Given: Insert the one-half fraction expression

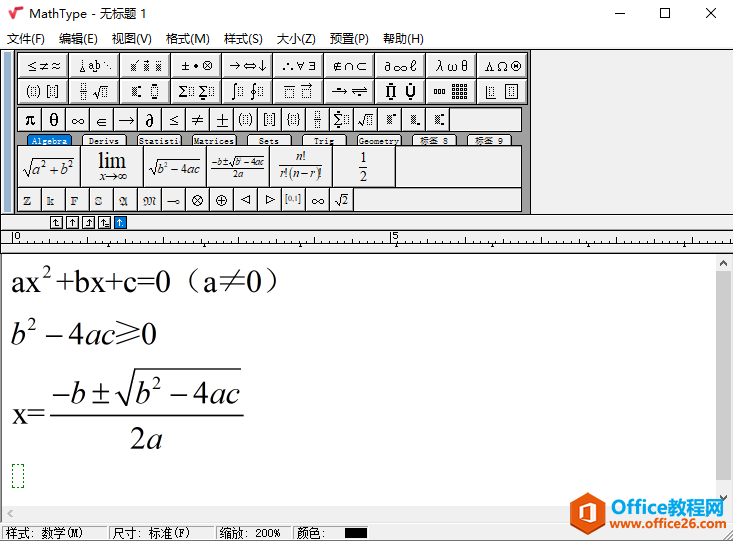Looking at the screenshot, I should point(364,166).
